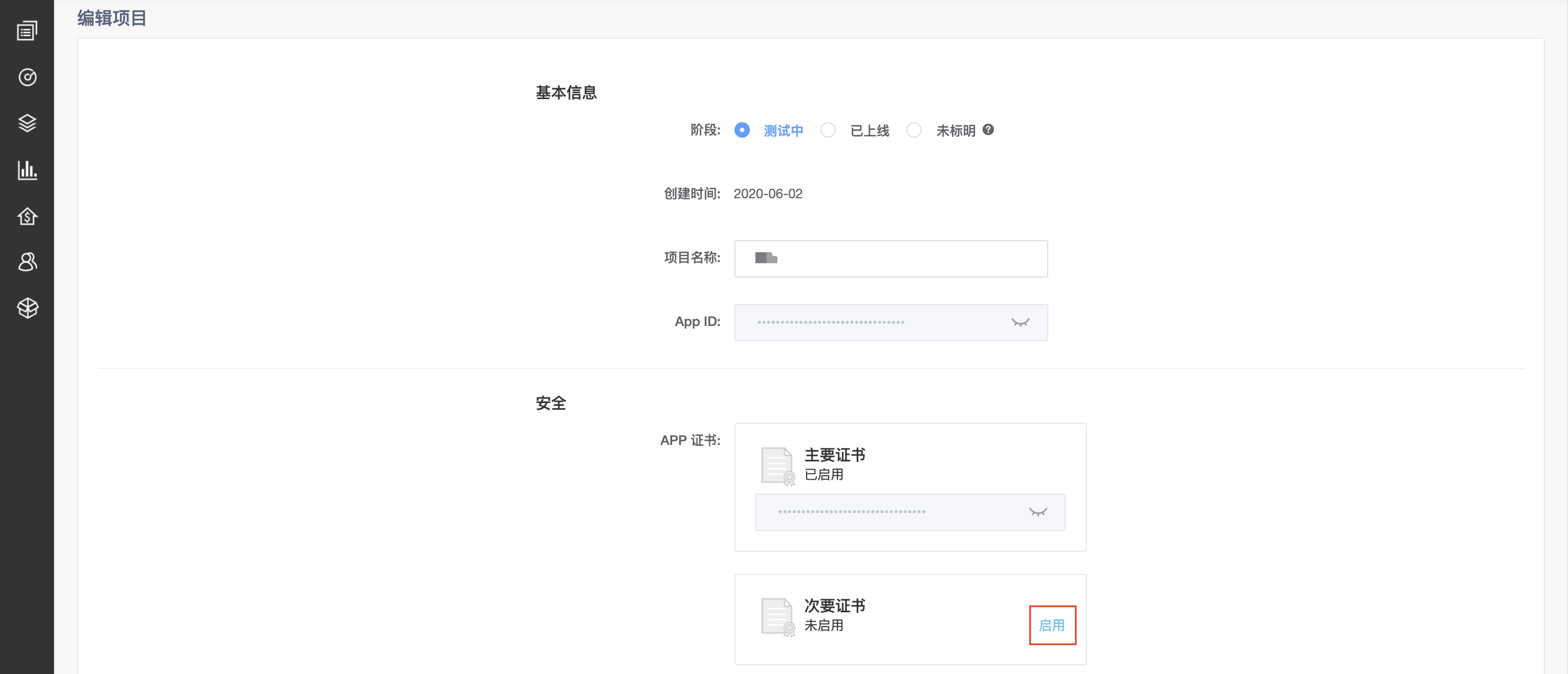Screen dimensions: 1568x674
Task: Show the primary certificate hidden value
Action: tap(1037, 512)
